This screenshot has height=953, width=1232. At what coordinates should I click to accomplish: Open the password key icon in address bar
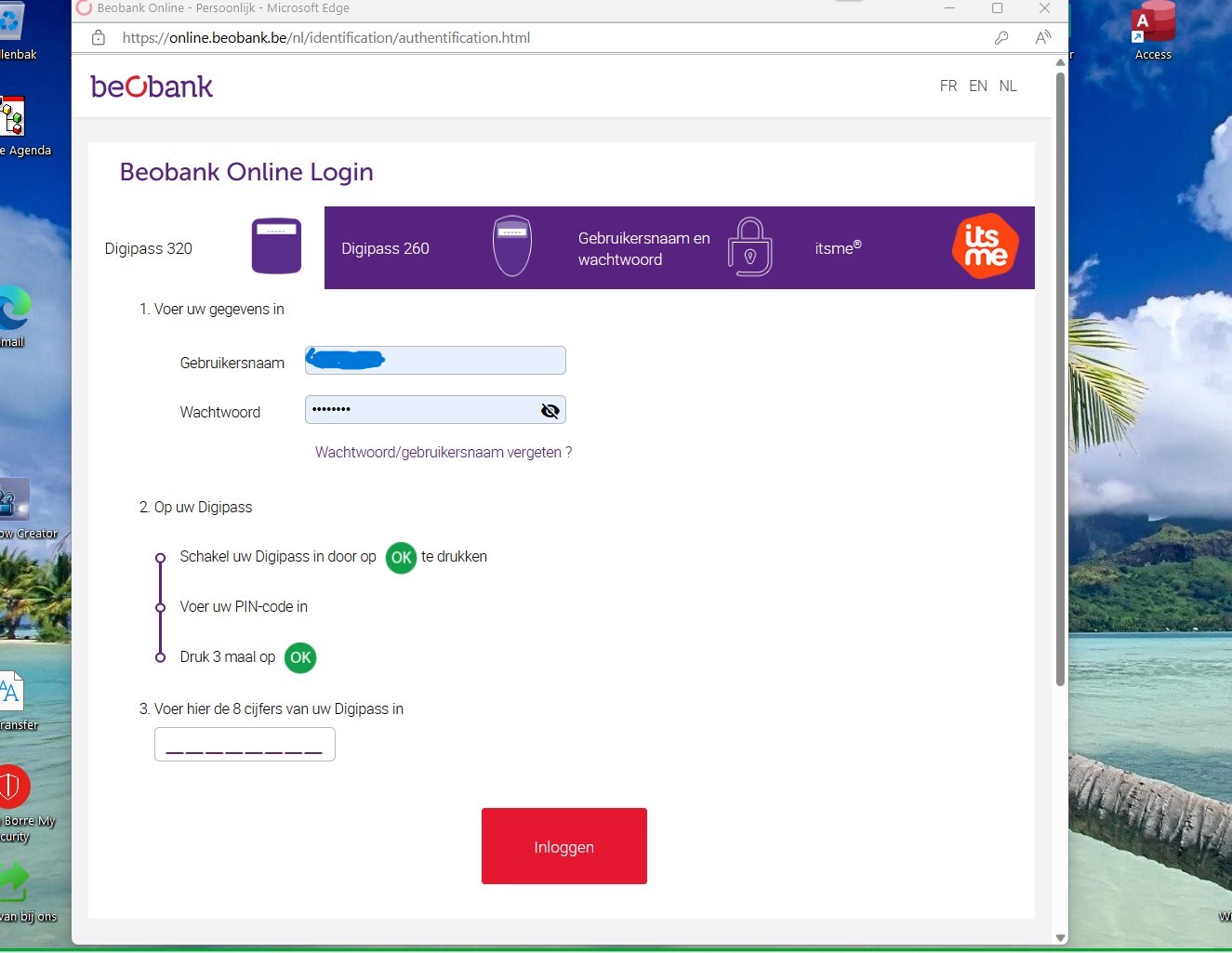[x=1001, y=38]
